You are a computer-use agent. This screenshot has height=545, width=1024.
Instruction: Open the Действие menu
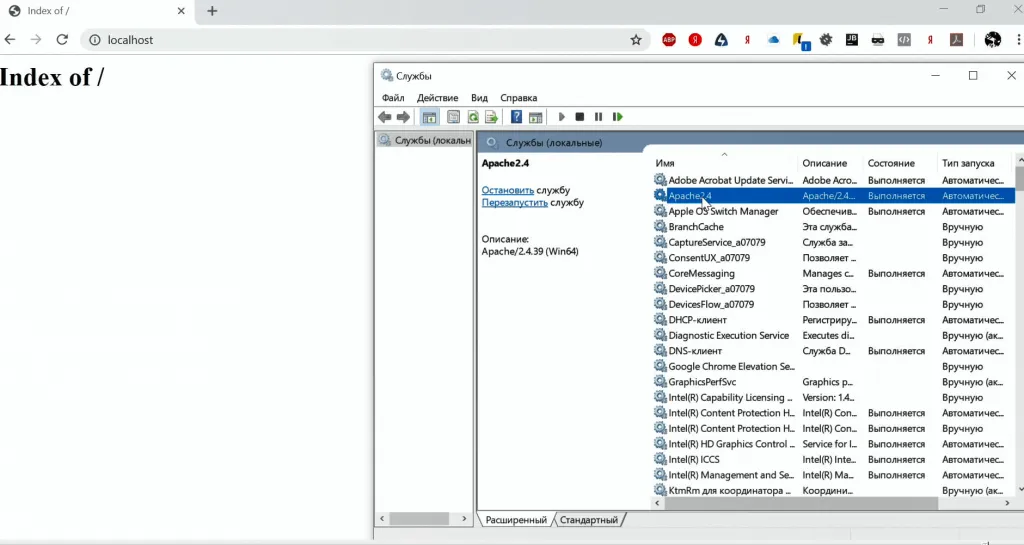click(x=437, y=98)
